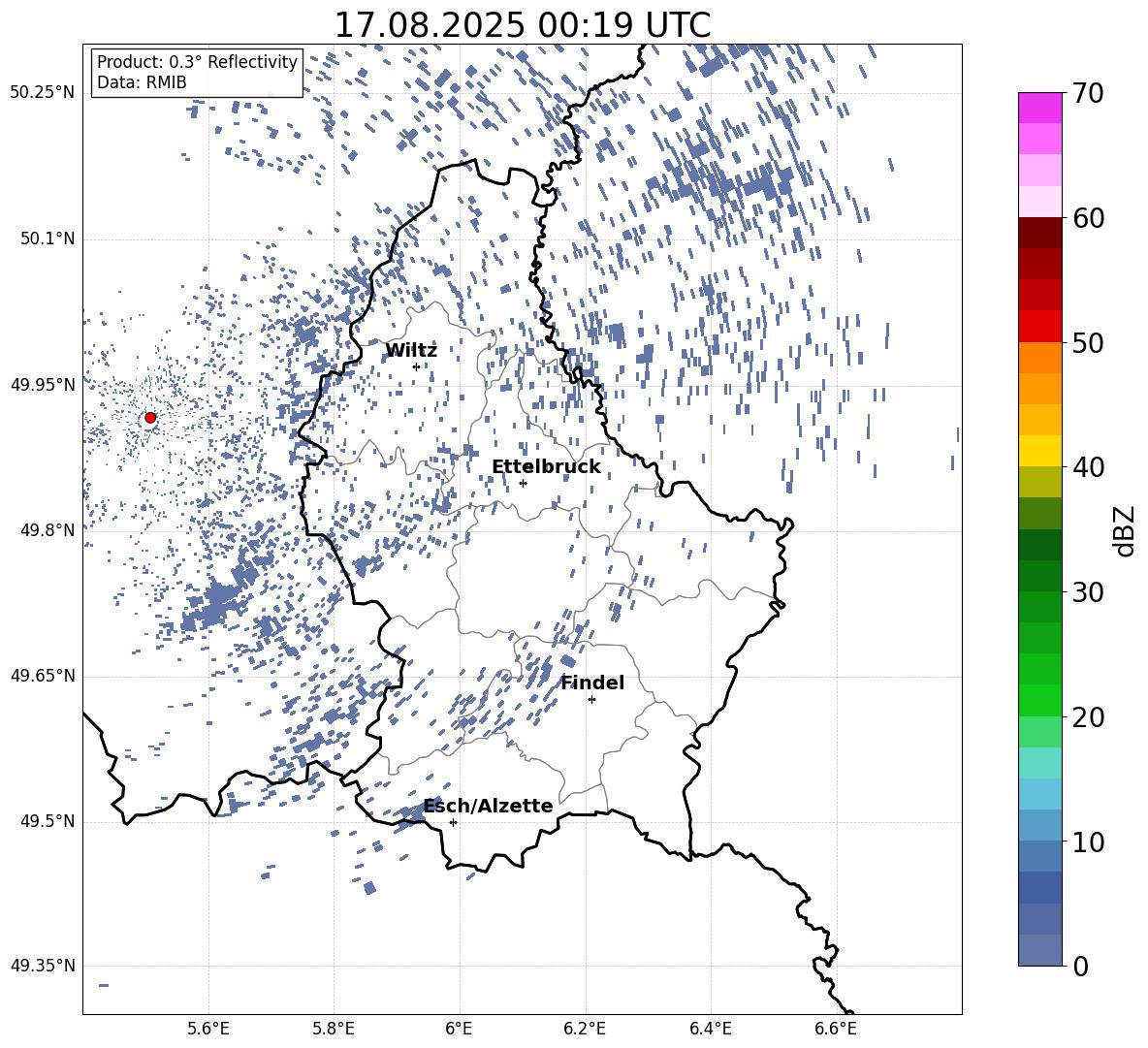Image resolution: width=1148 pixels, height=1048 pixels.
Task: Click the 49.65°N latitude label
Action: (x=43, y=676)
